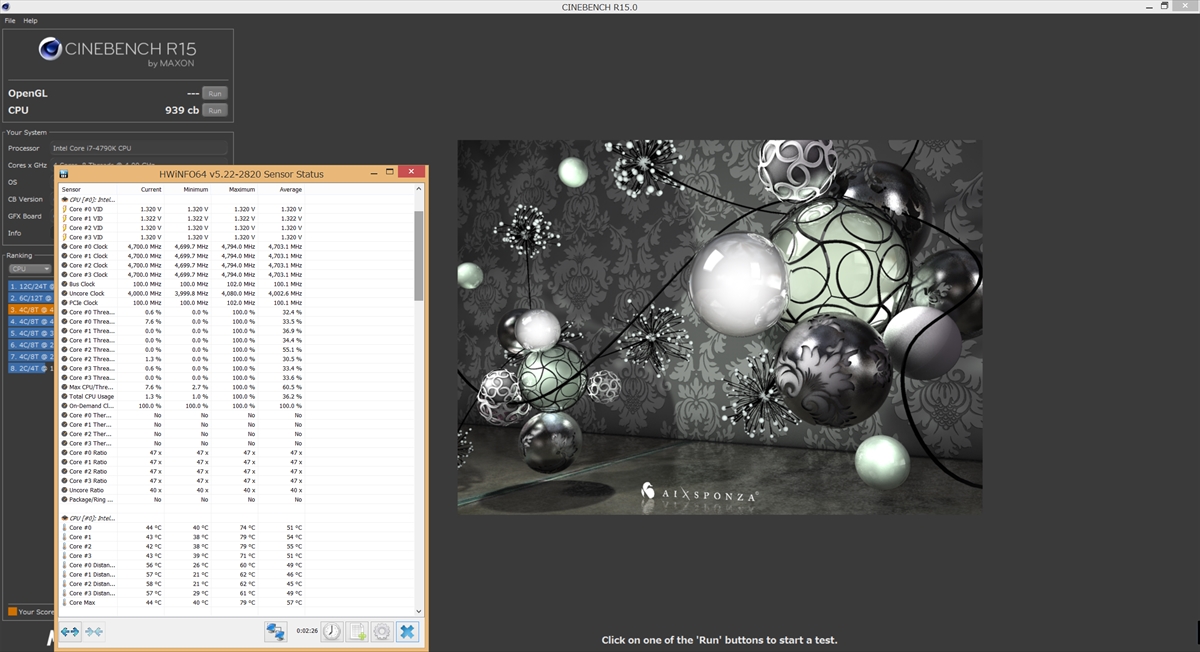Open the File menu
1200x652 pixels.
pos(10,20)
